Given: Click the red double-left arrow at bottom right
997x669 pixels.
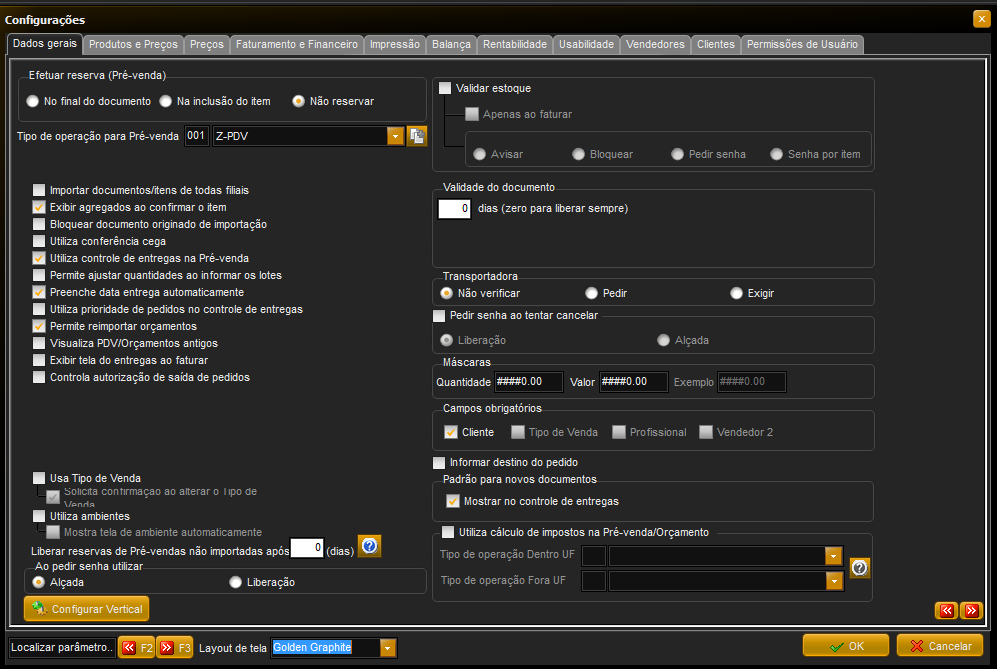Looking at the screenshot, I should (x=946, y=610).
